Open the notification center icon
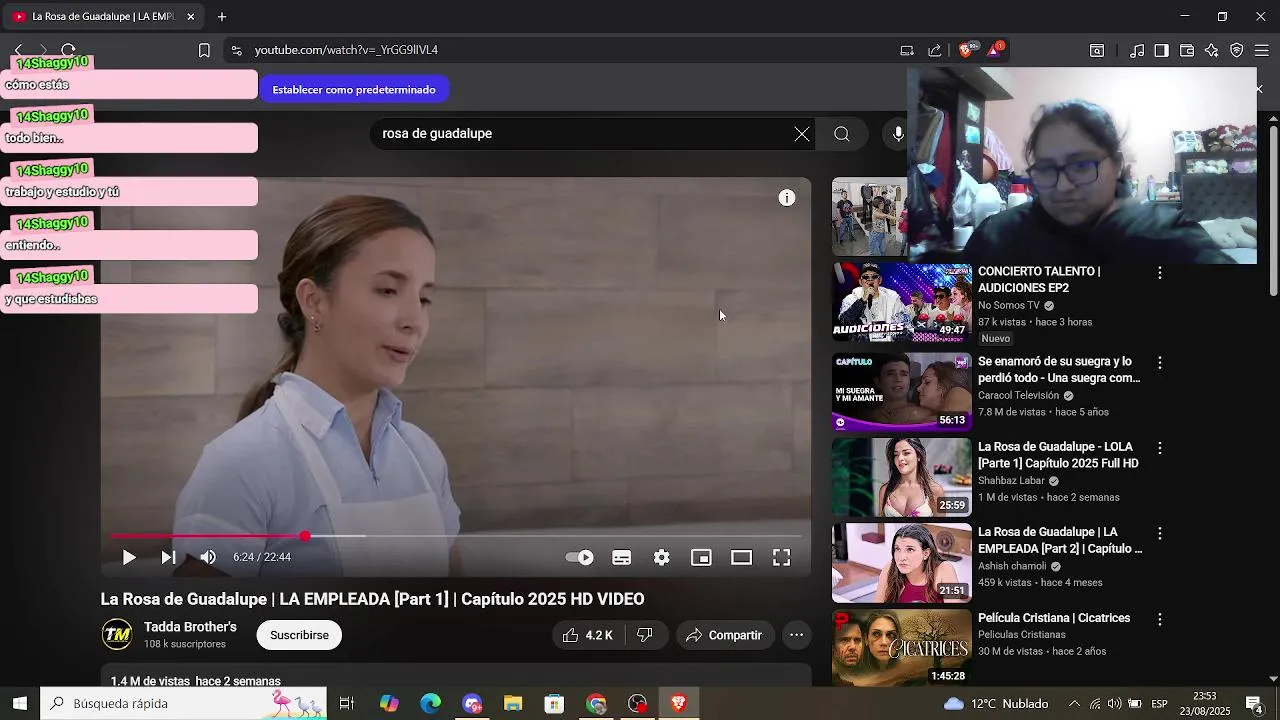The width and height of the screenshot is (1280, 720). [x=1254, y=704]
